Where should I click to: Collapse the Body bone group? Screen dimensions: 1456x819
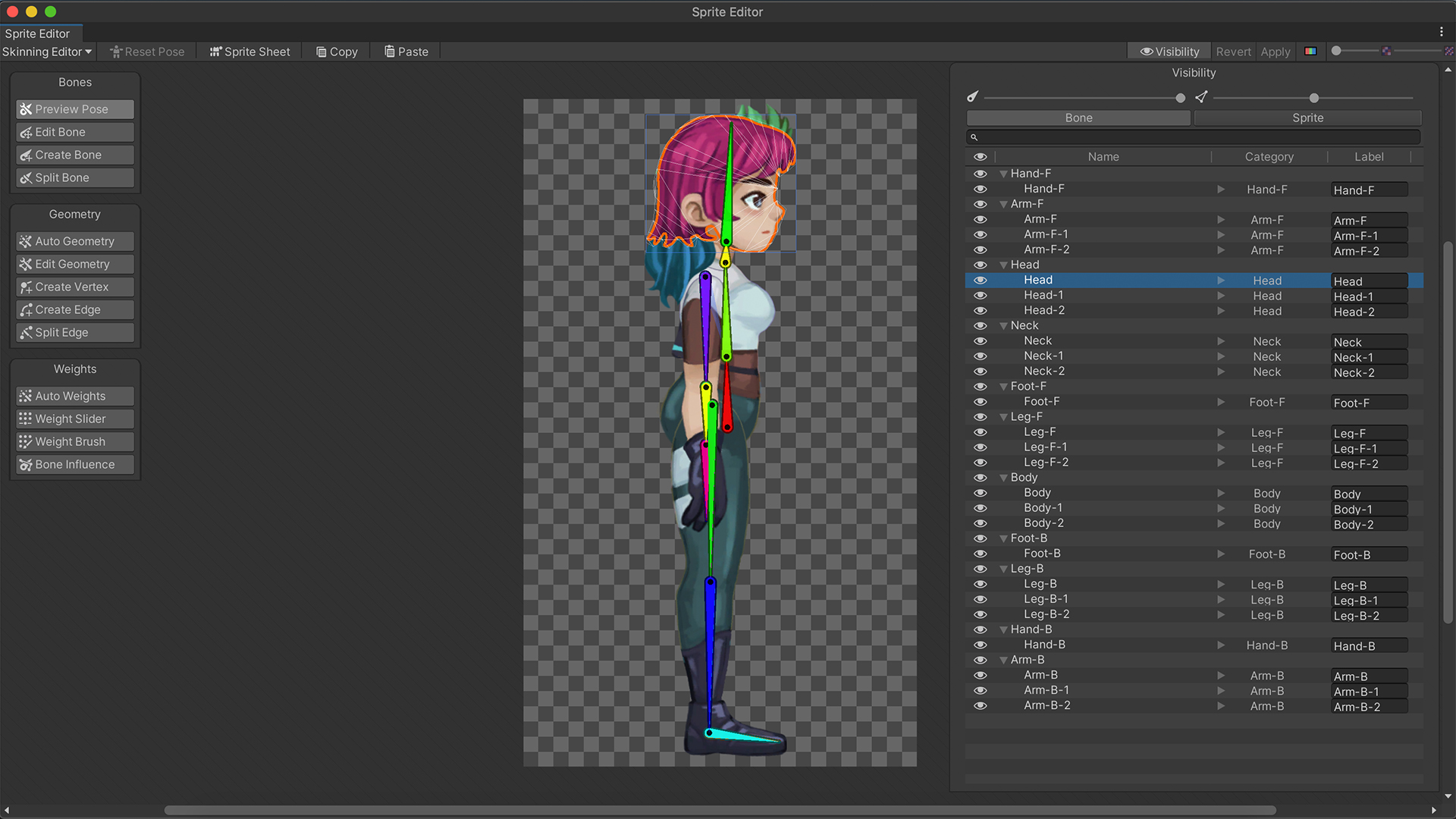(1003, 477)
